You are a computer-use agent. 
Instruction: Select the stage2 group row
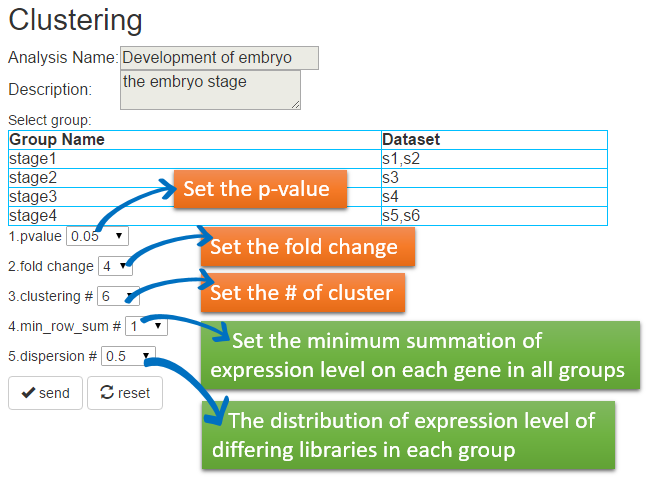click(308, 178)
